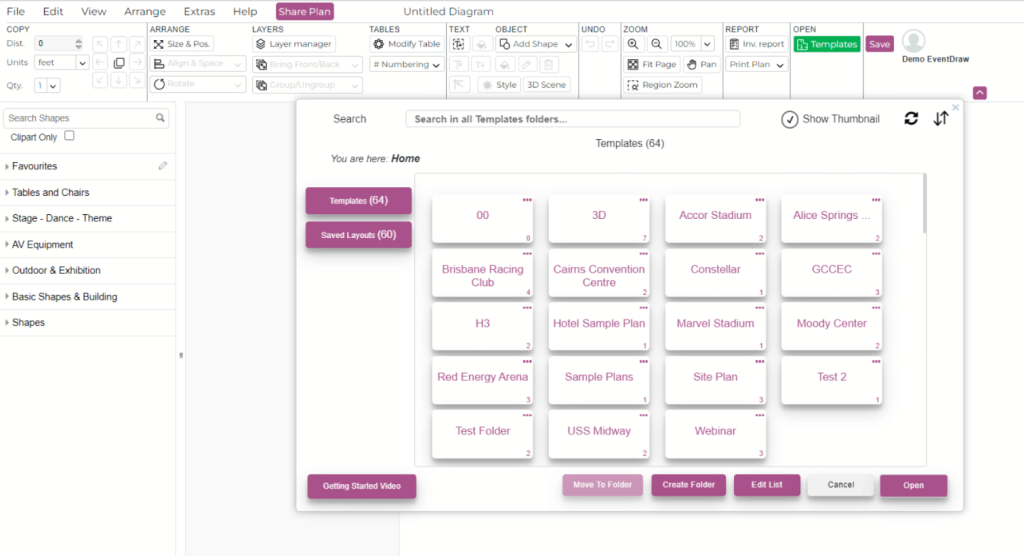Open the File menu

click(x=16, y=11)
